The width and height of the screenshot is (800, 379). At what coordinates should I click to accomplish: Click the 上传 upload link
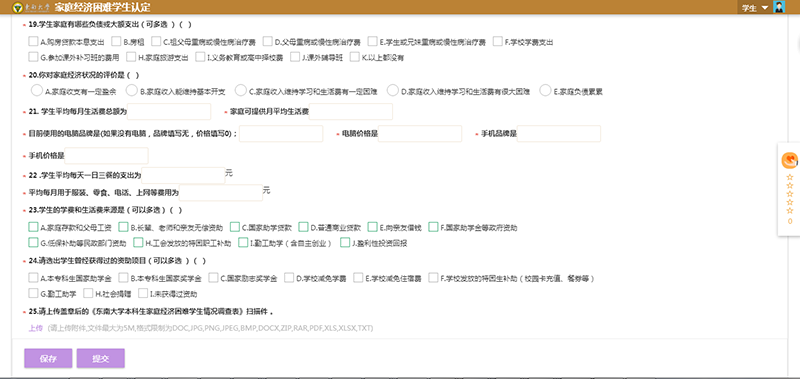[35, 328]
